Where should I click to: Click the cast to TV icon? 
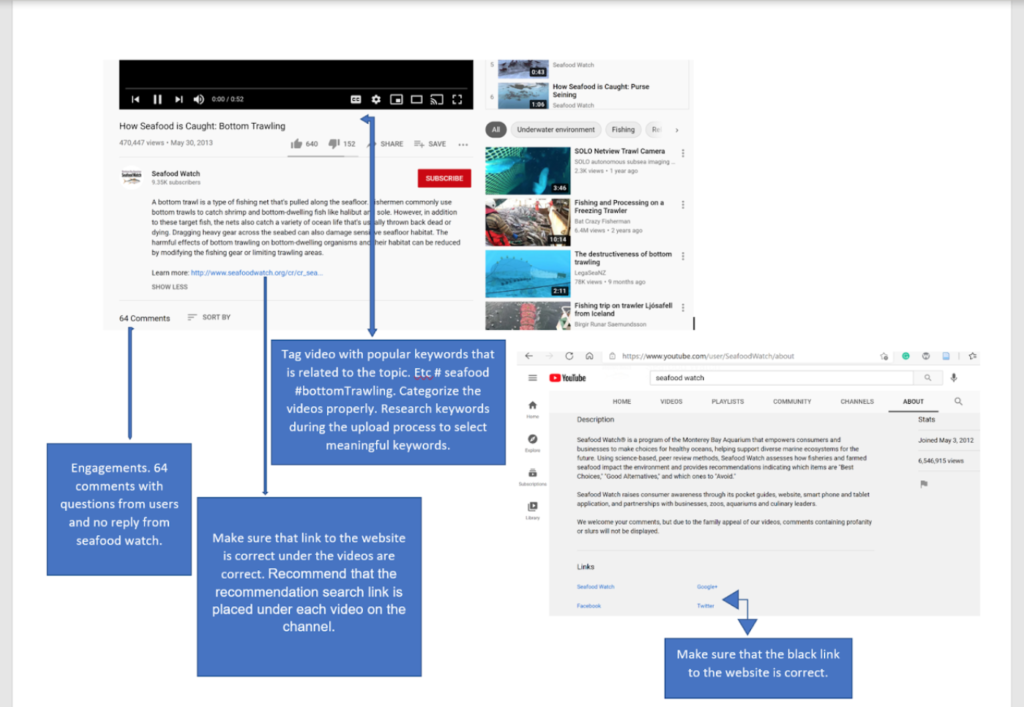[x=437, y=99]
